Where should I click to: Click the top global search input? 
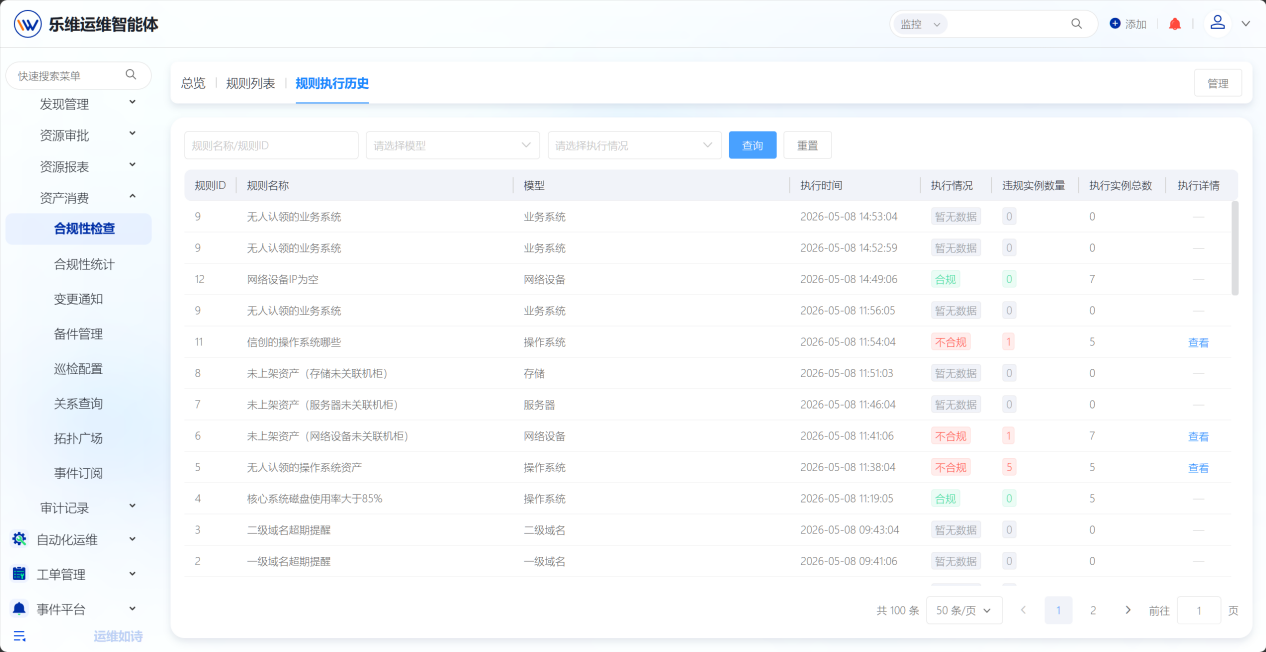[1008, 24]
